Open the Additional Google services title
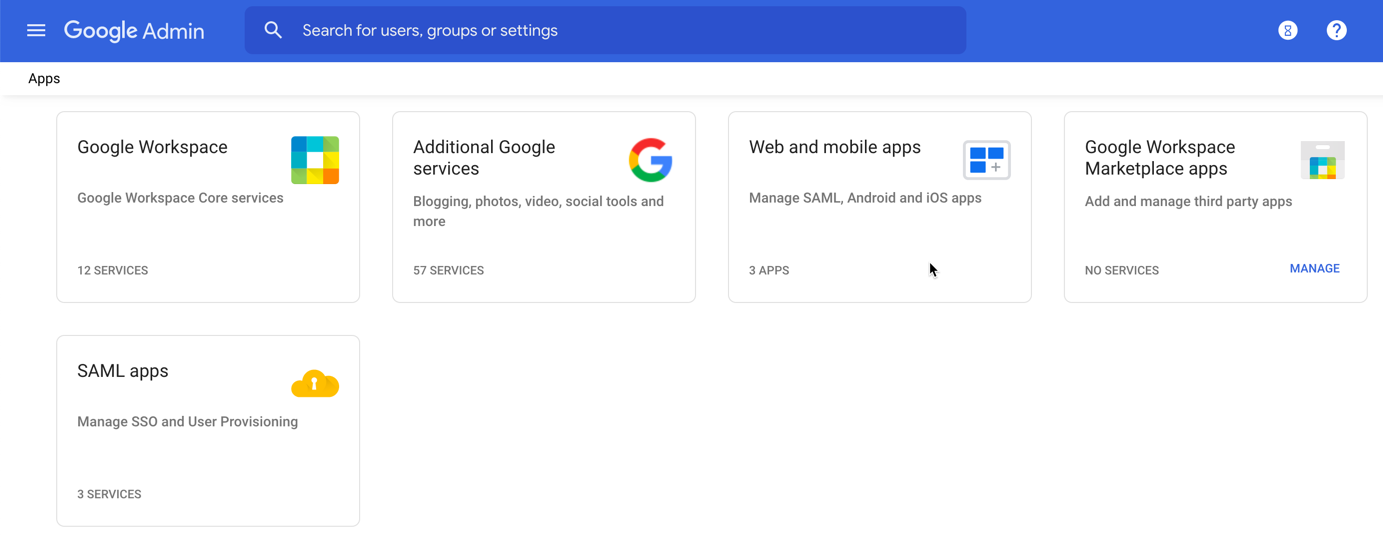This screenshot has height=542, width=1383. tap(484, 158)
